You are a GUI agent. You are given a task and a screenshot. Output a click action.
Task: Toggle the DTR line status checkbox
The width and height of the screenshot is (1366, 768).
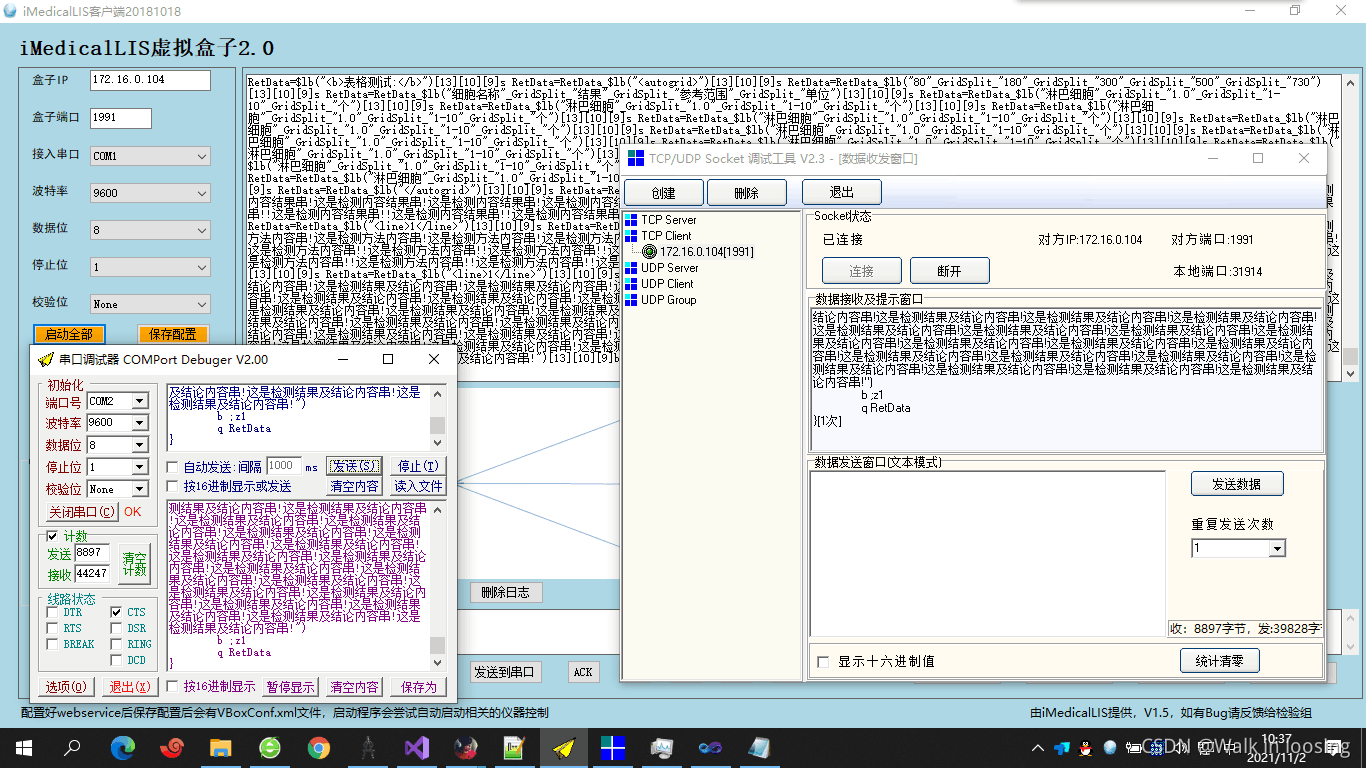pyautogui.click(x=52, y=612)
